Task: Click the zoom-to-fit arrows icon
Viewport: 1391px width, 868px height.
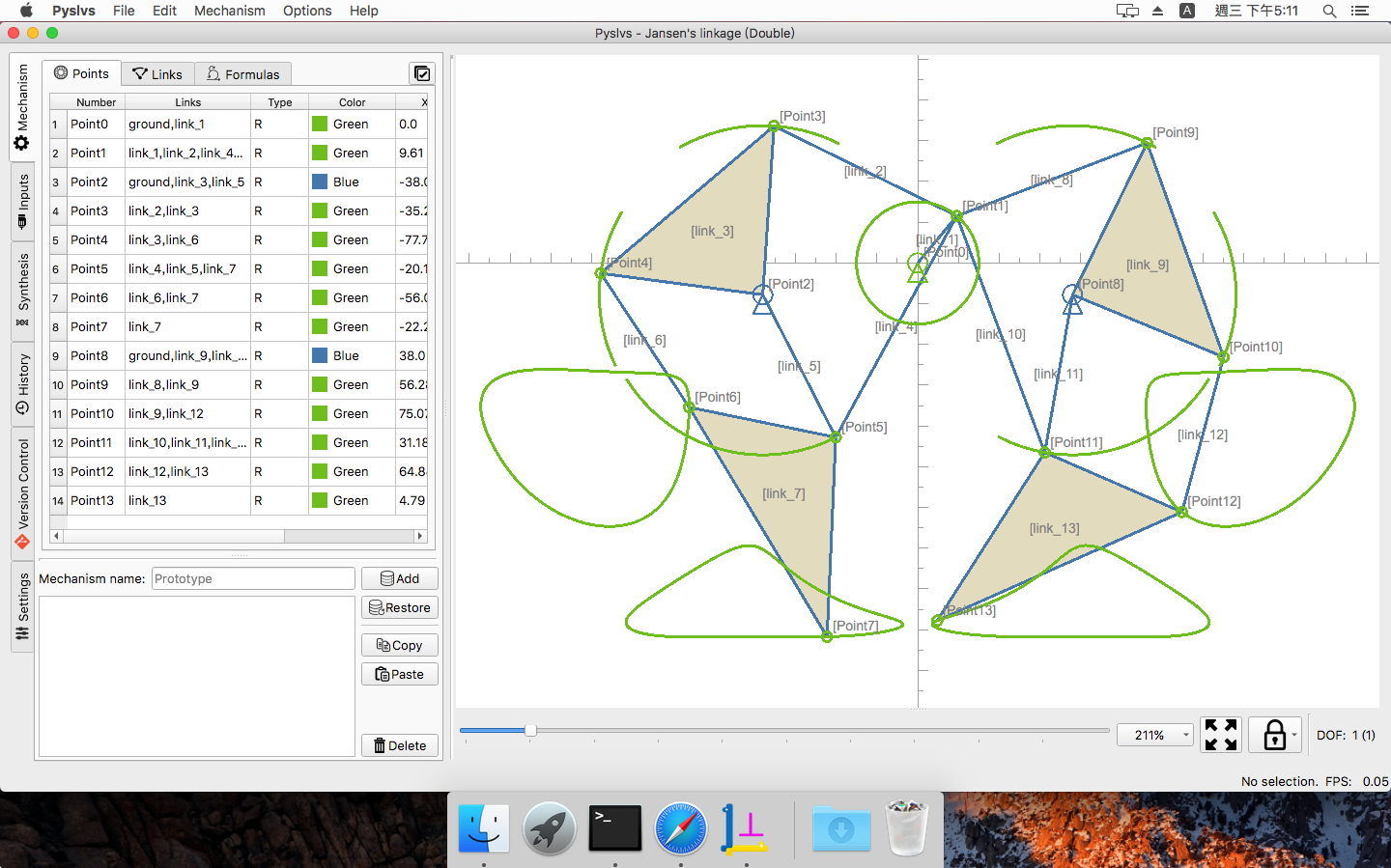Action: (x=1220, y=735)
